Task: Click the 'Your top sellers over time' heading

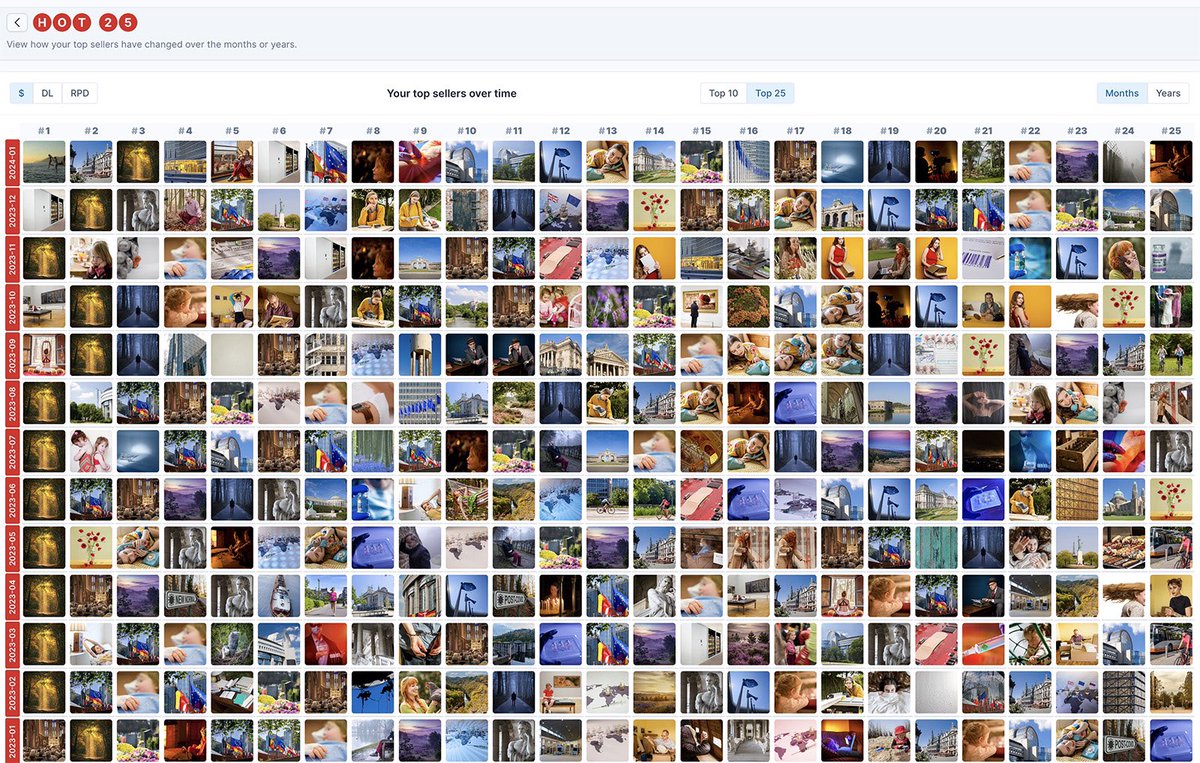Action: point(452,93)
